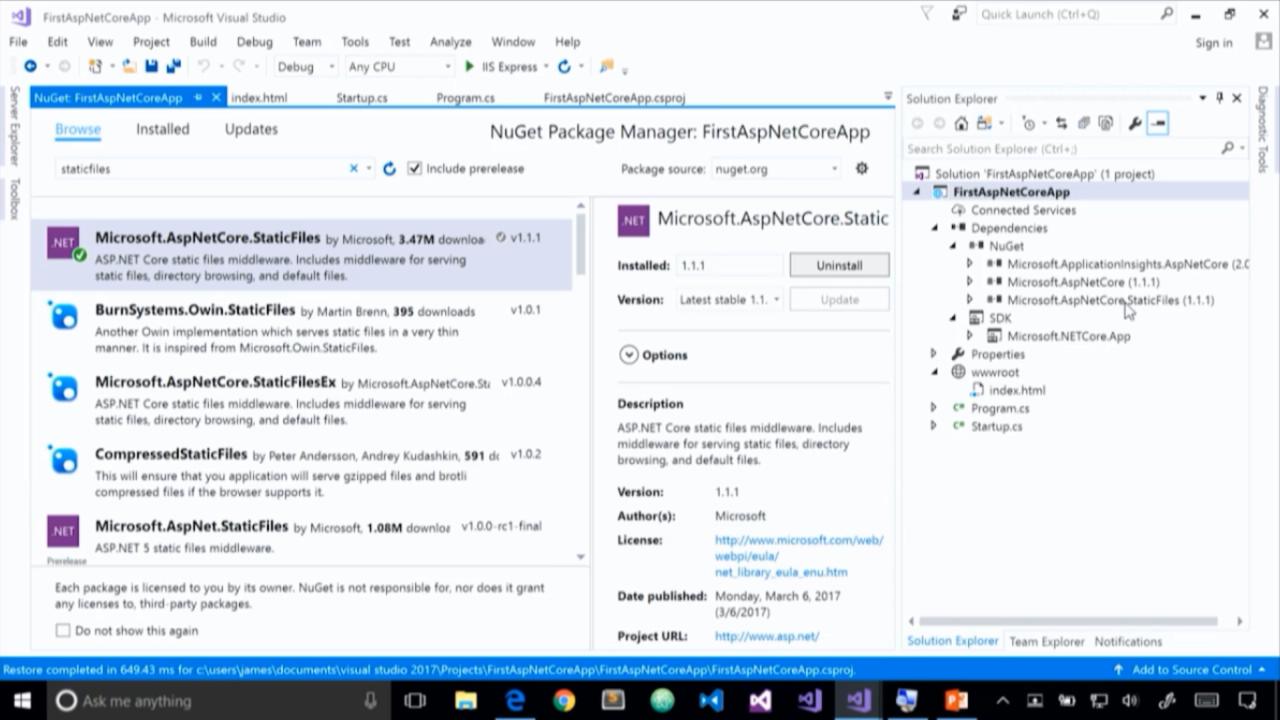Switch to the Installed packages tab
This screenshot has height=720, width=1280.
(x=163, y=129)
